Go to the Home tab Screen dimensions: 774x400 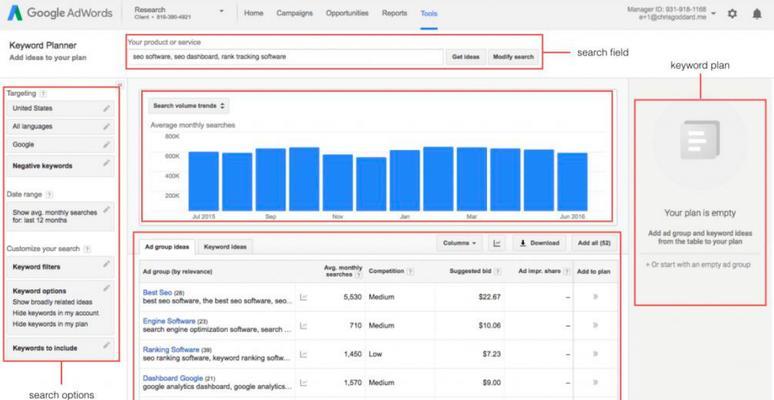click(x=254, y=13)
